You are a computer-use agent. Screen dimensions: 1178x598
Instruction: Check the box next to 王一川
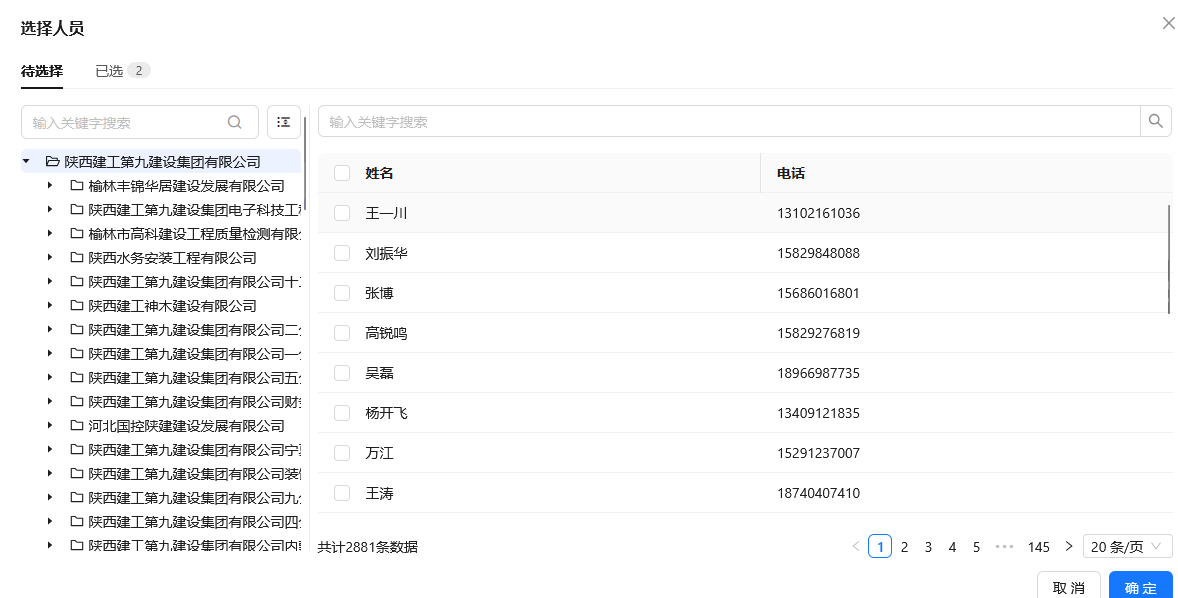pyautogui.click(x=342, y=213)
